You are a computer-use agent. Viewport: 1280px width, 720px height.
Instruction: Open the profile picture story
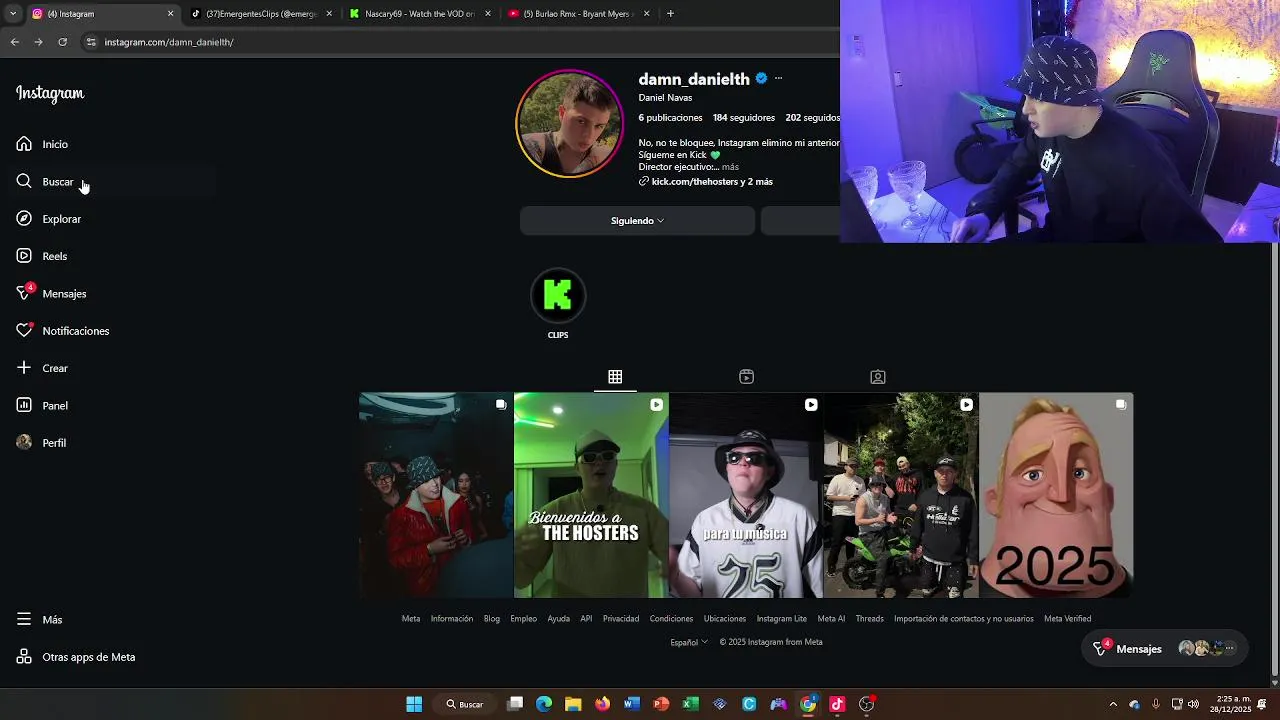(x=569, y=124)
